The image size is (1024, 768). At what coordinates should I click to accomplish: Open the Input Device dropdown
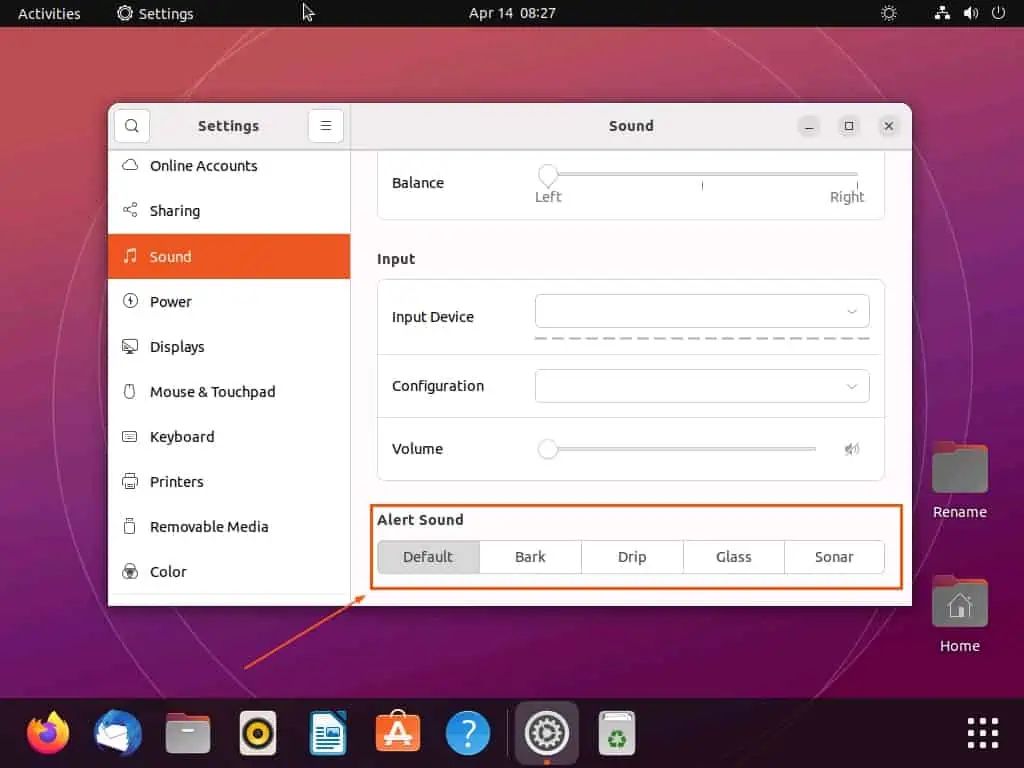point(702,311)
